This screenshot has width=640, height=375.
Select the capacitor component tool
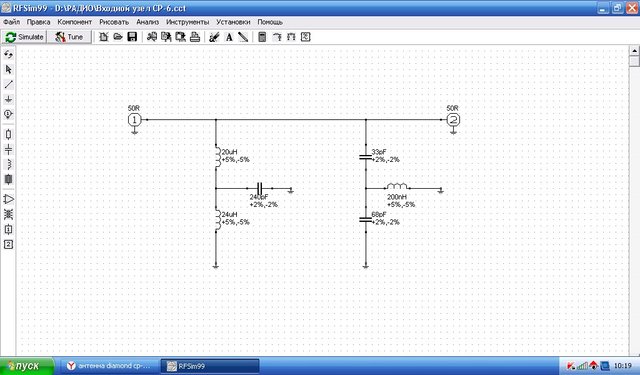click(x=8, y=149)
